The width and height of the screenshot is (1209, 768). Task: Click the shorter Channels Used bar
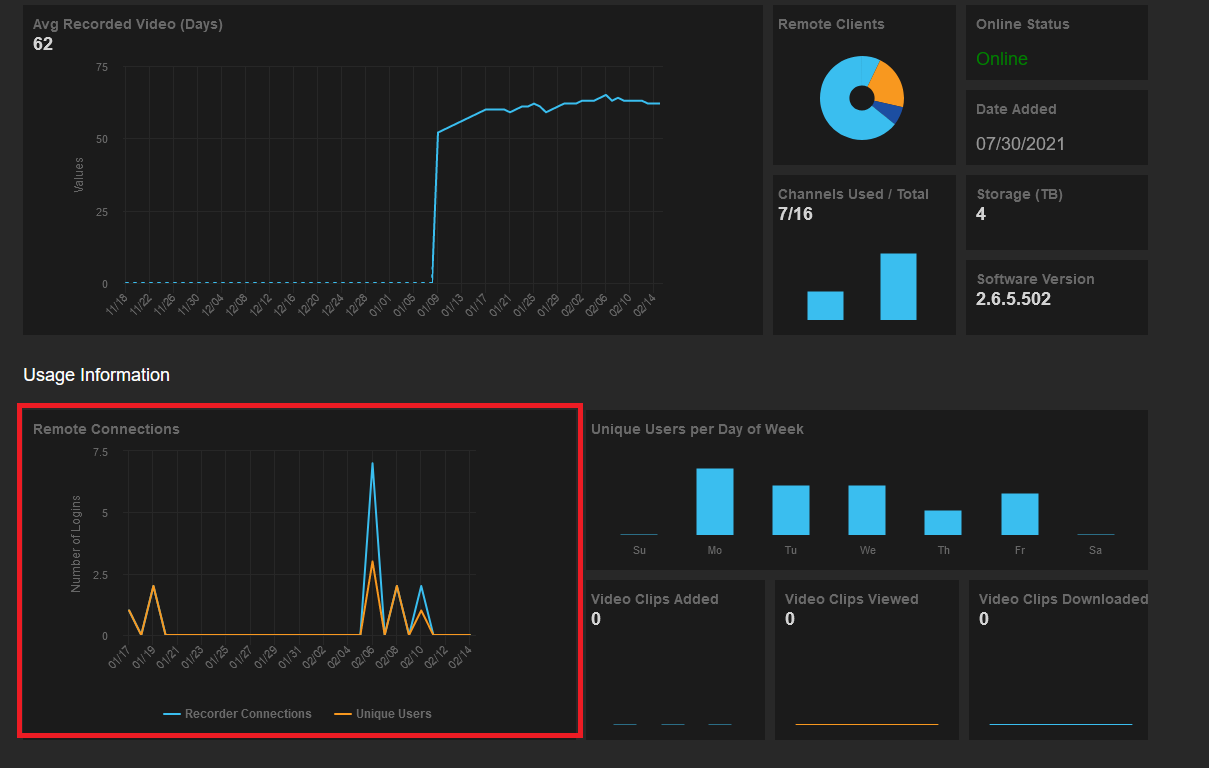825,306
